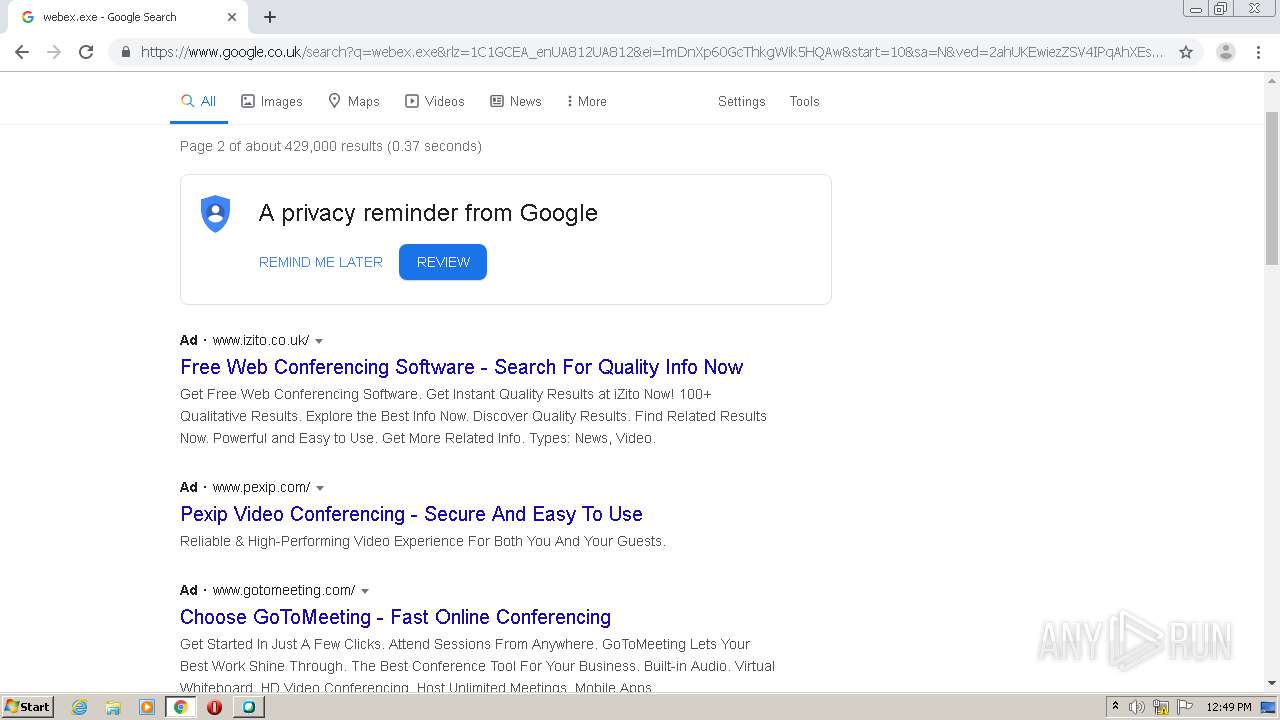Expand the More search options menu
The image size is (1280, 720).
point(586,101)
